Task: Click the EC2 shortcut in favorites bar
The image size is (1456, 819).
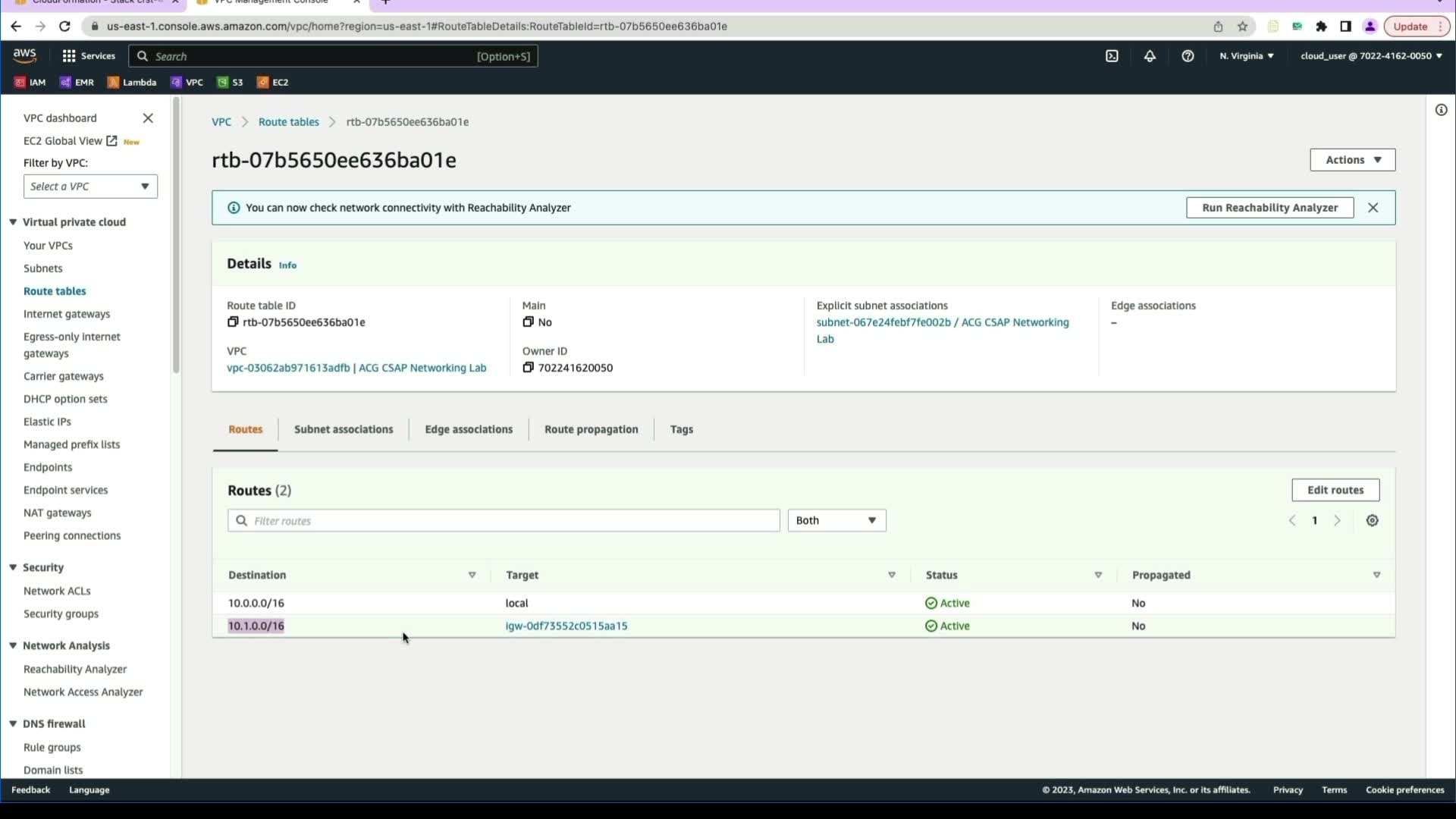Action: tap(273, 83)
